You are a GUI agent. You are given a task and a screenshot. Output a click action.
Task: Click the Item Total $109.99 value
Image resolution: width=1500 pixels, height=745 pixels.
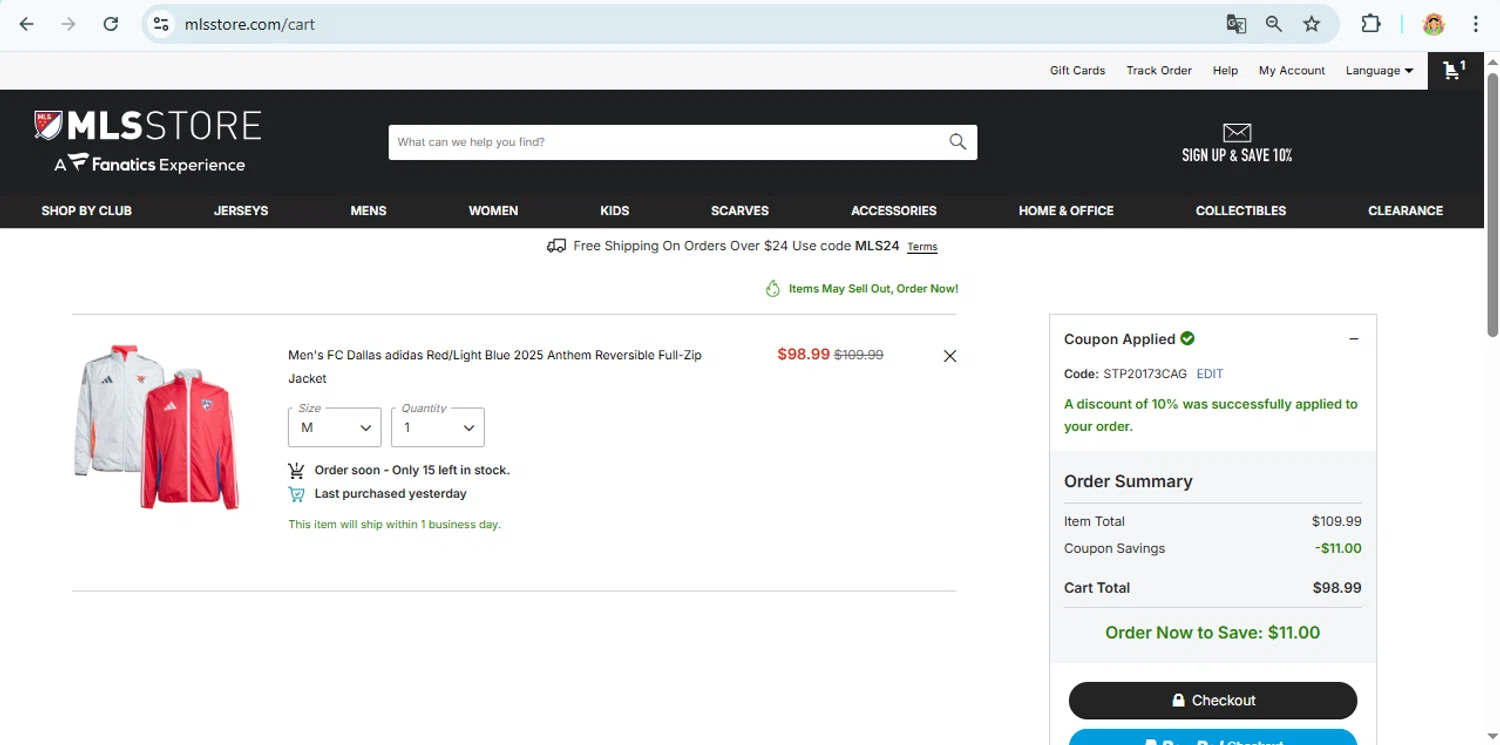tap(1337, 521)
